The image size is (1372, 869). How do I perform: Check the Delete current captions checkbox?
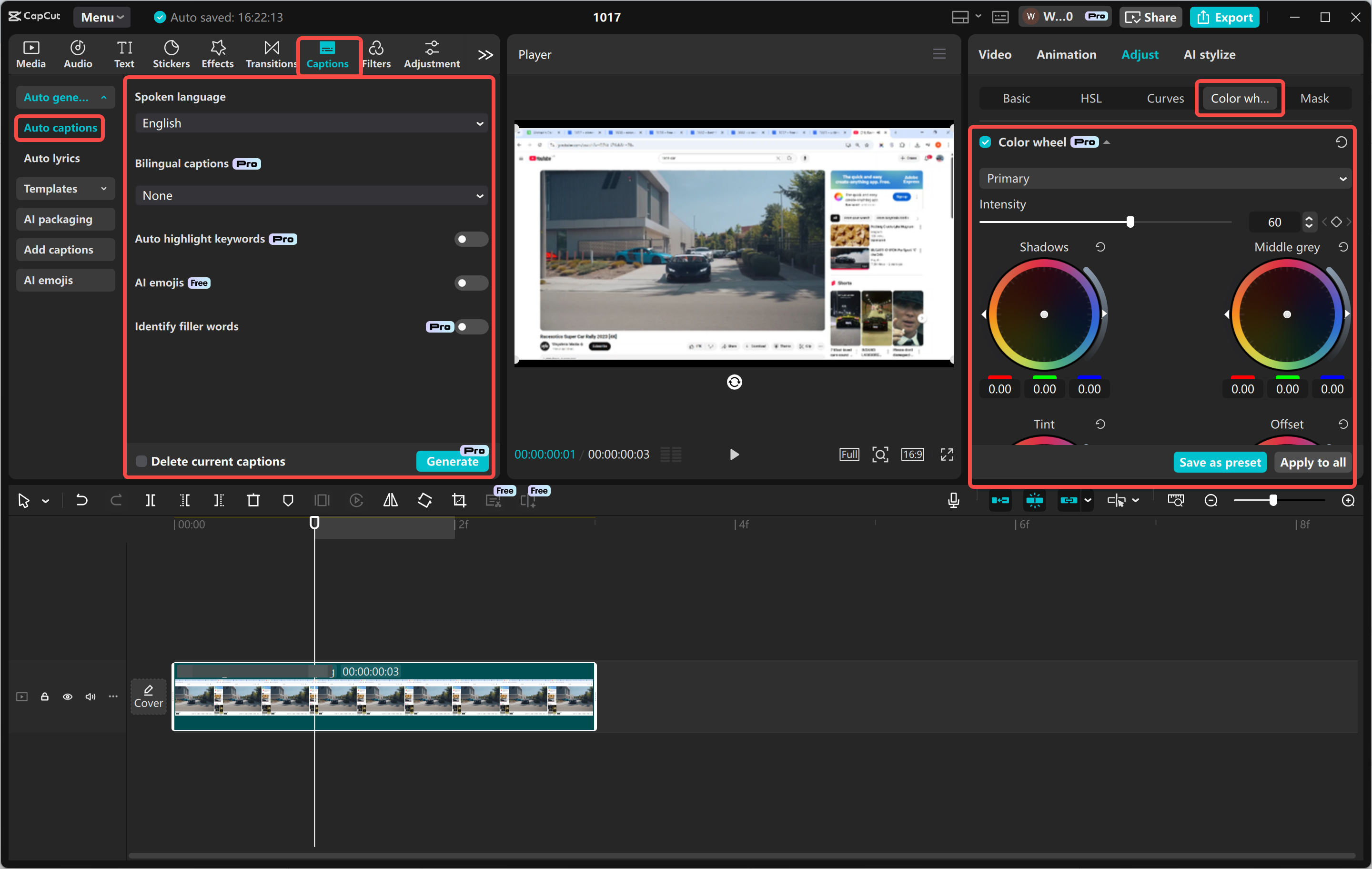point(141,461)
